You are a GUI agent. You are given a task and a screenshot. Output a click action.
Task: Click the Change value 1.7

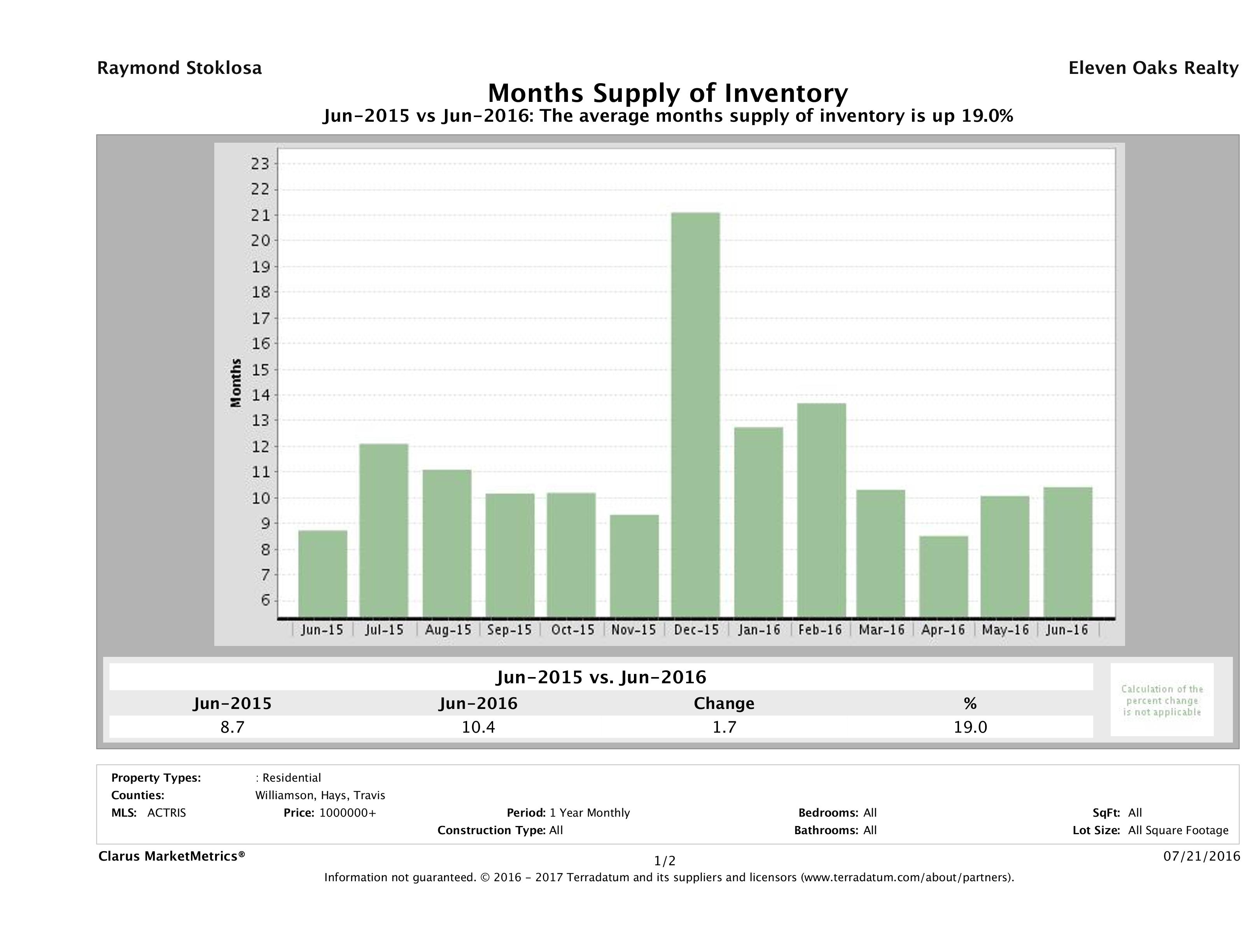click(x=724, y=727)
